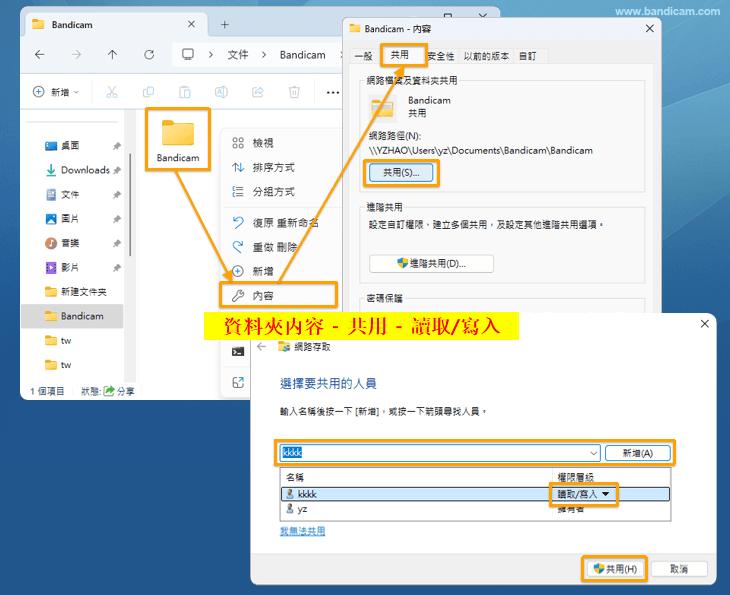Click the Delete trash toolbar icon
Image resolution: width=730 pixels, height=595 pixels.
click(294, 92)
